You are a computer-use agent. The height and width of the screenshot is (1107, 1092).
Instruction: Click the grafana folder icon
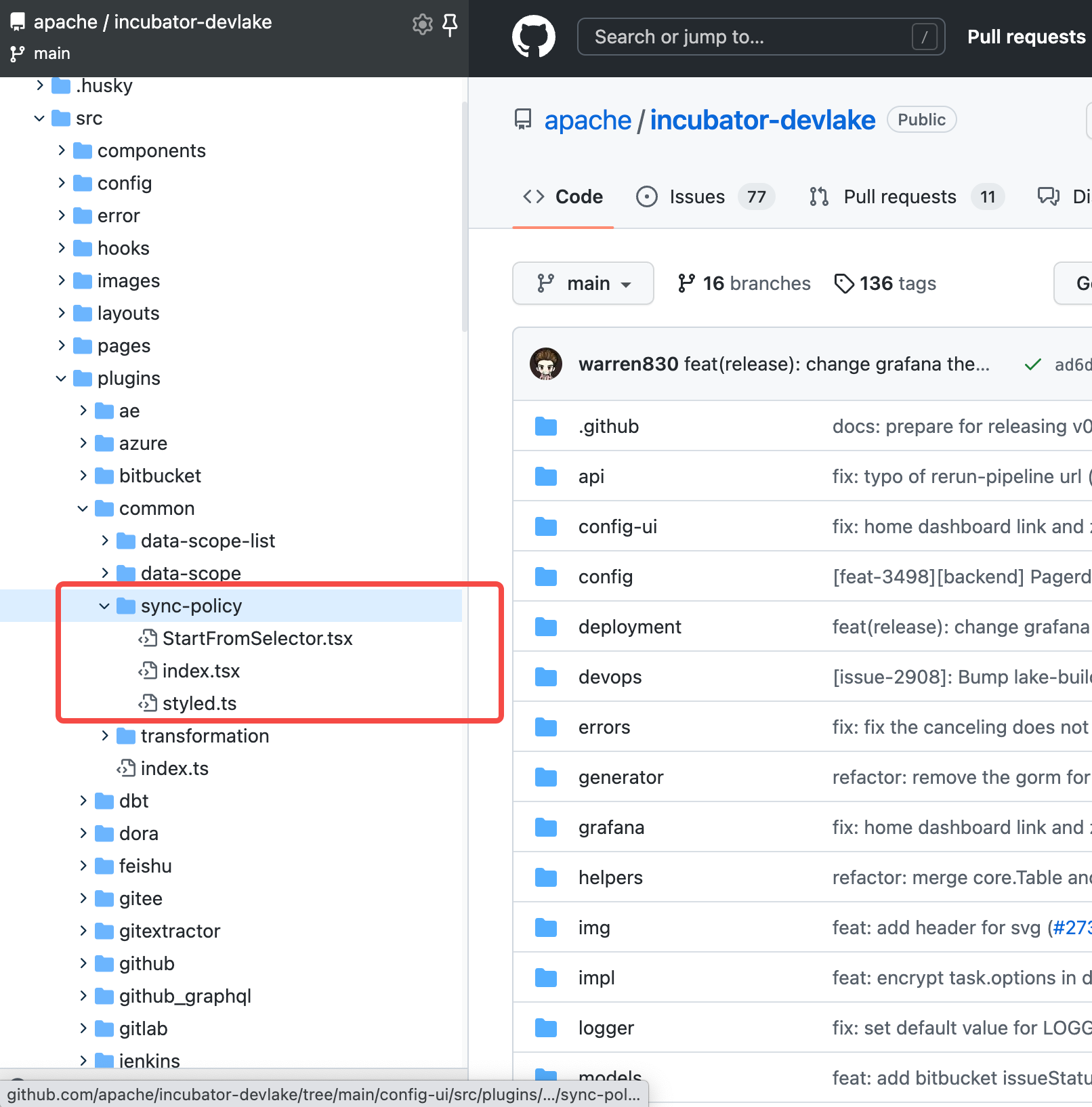545,827
